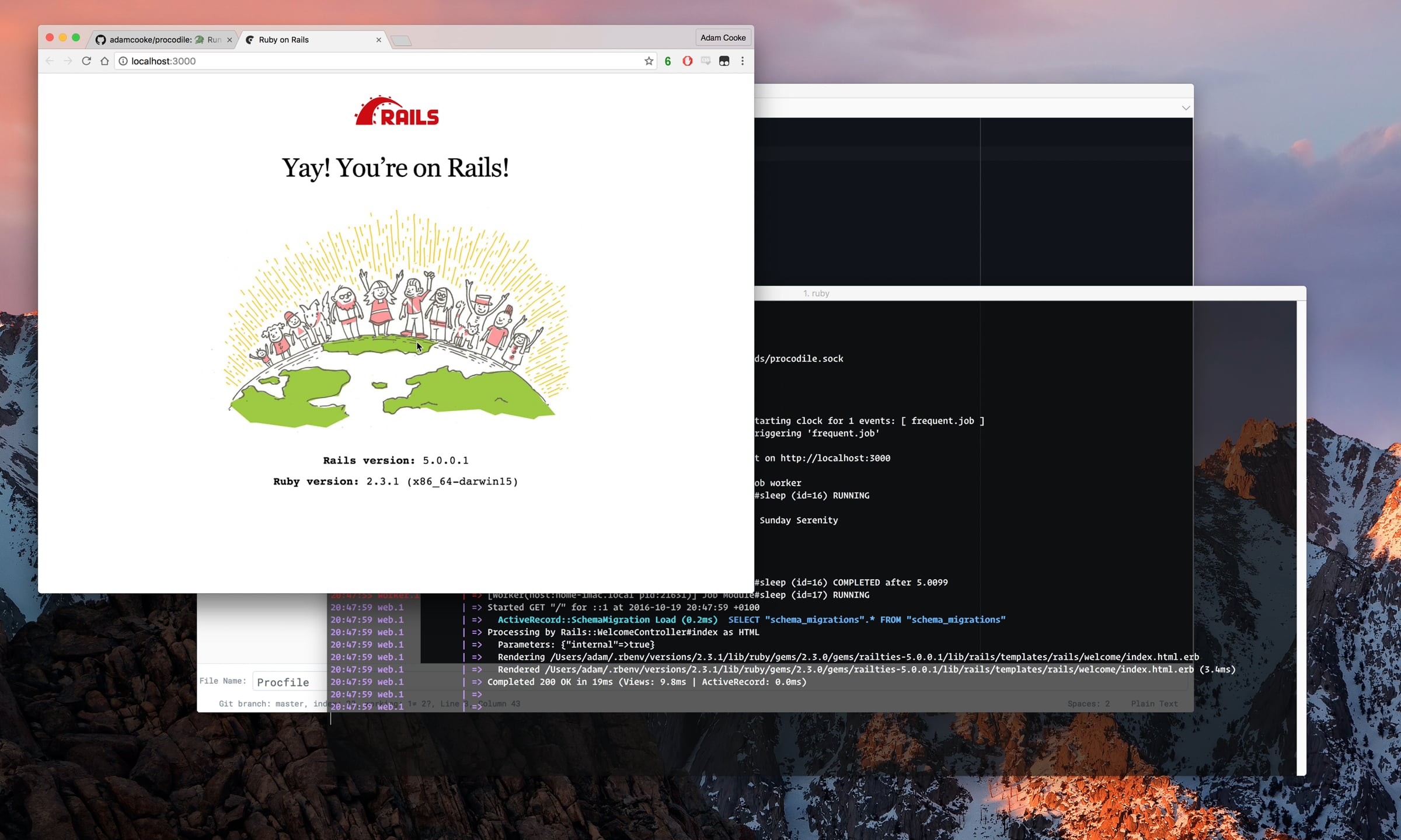Click the 'Parameters: {"internal"=>true}' terminal line
Image resolution: width=1401 pixels, height=840 pixels.
pos(576,644)
